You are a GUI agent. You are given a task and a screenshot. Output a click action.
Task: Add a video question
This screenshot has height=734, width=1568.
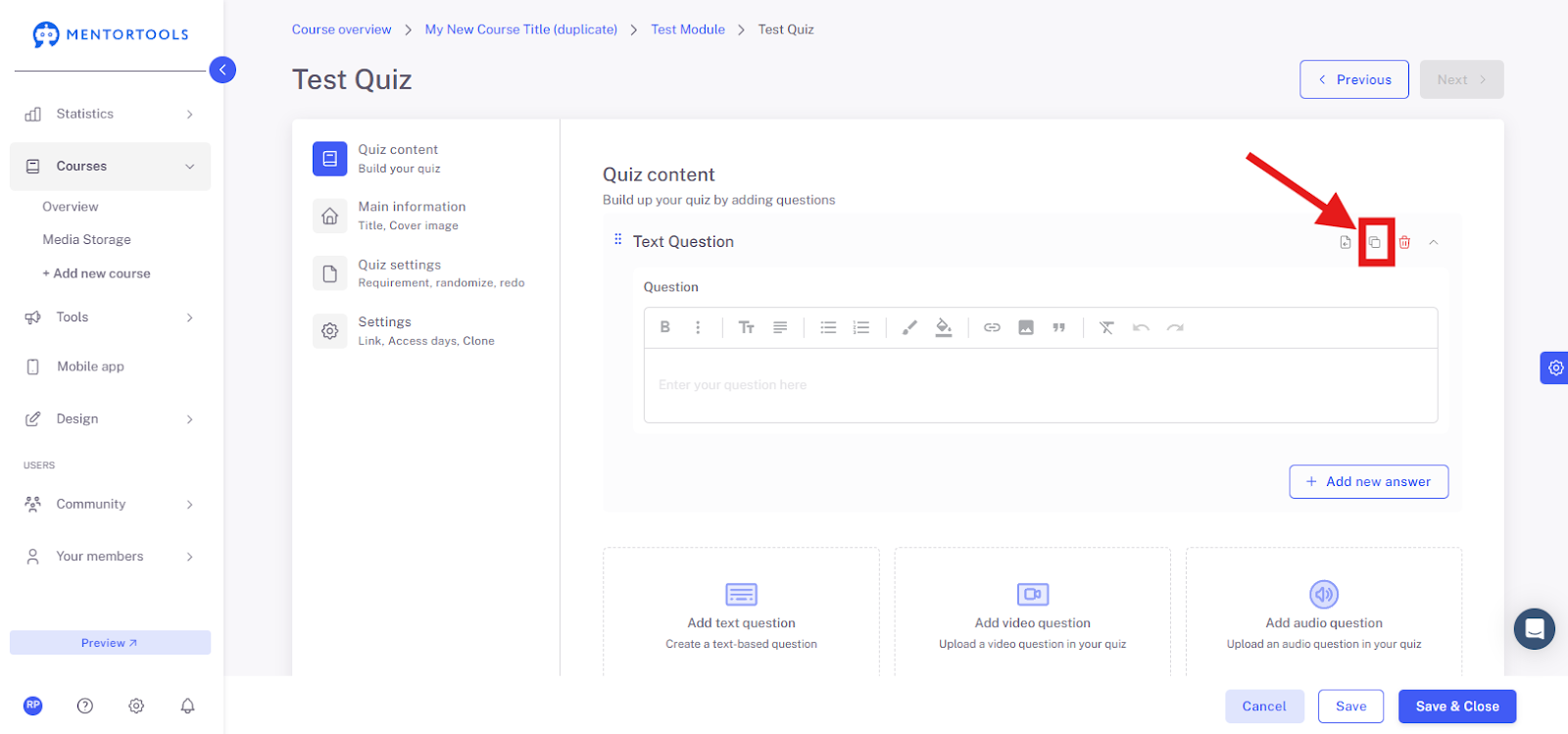coord(1032,613)
